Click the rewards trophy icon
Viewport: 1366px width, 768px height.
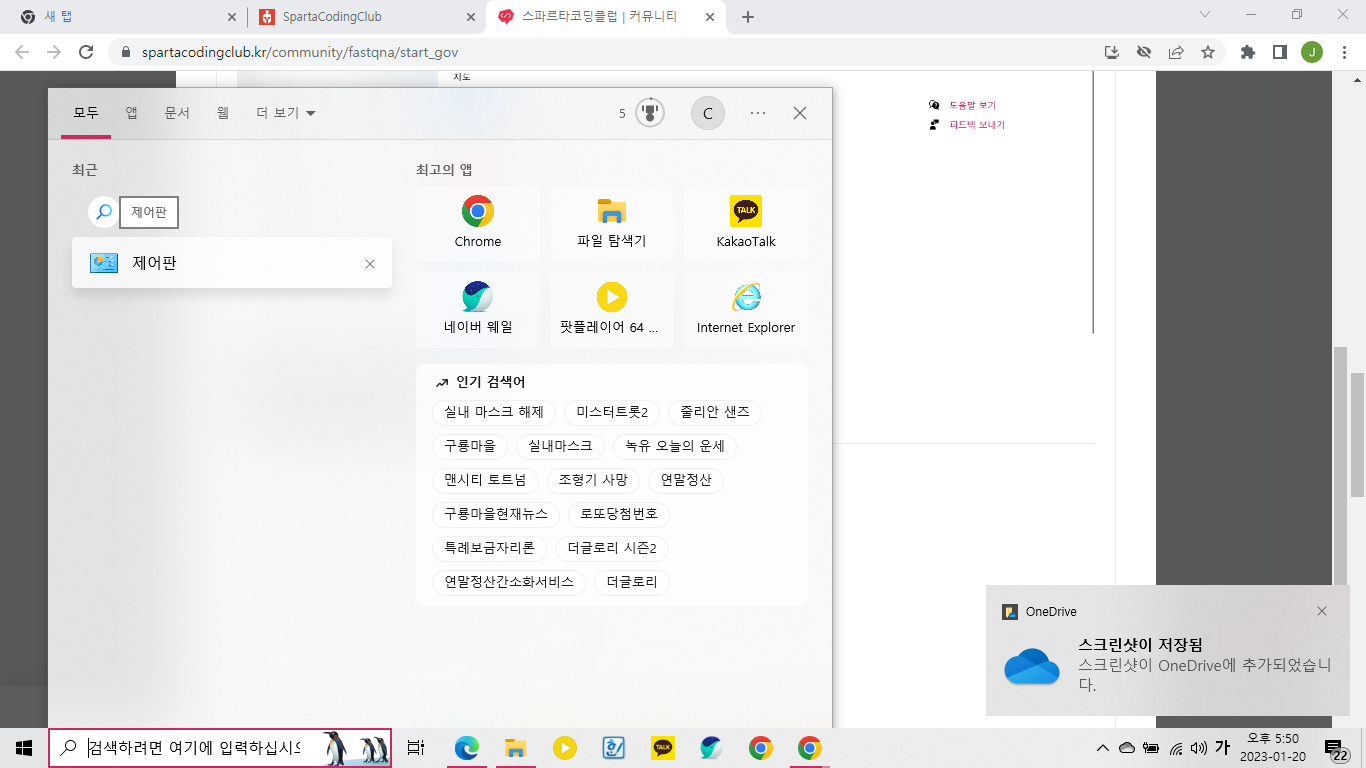(x=650, y=113)
